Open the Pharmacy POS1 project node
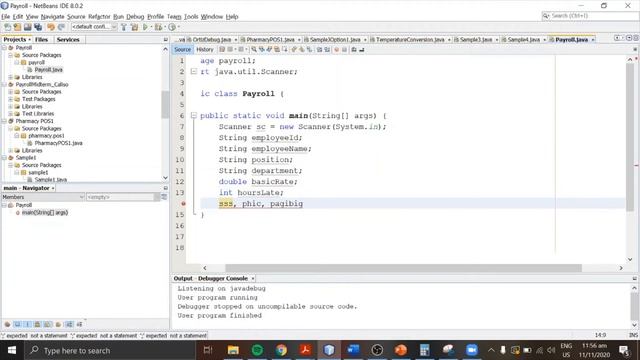The width and height of the screenshot is (640, 360). pyautogui.click(x=34, y=121)
